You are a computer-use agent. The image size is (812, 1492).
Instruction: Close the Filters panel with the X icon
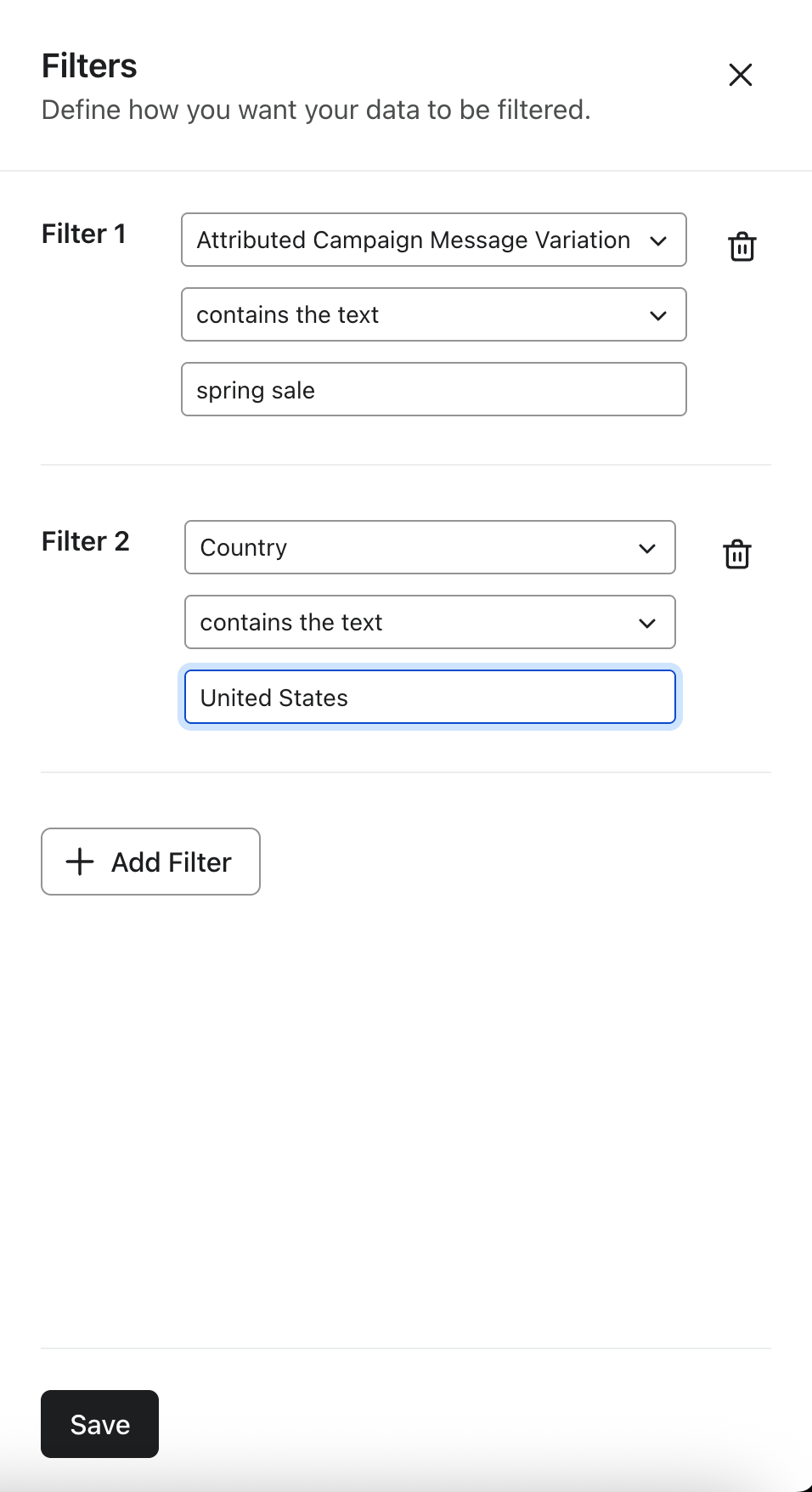pyautogui.click(x=741, y=75)
